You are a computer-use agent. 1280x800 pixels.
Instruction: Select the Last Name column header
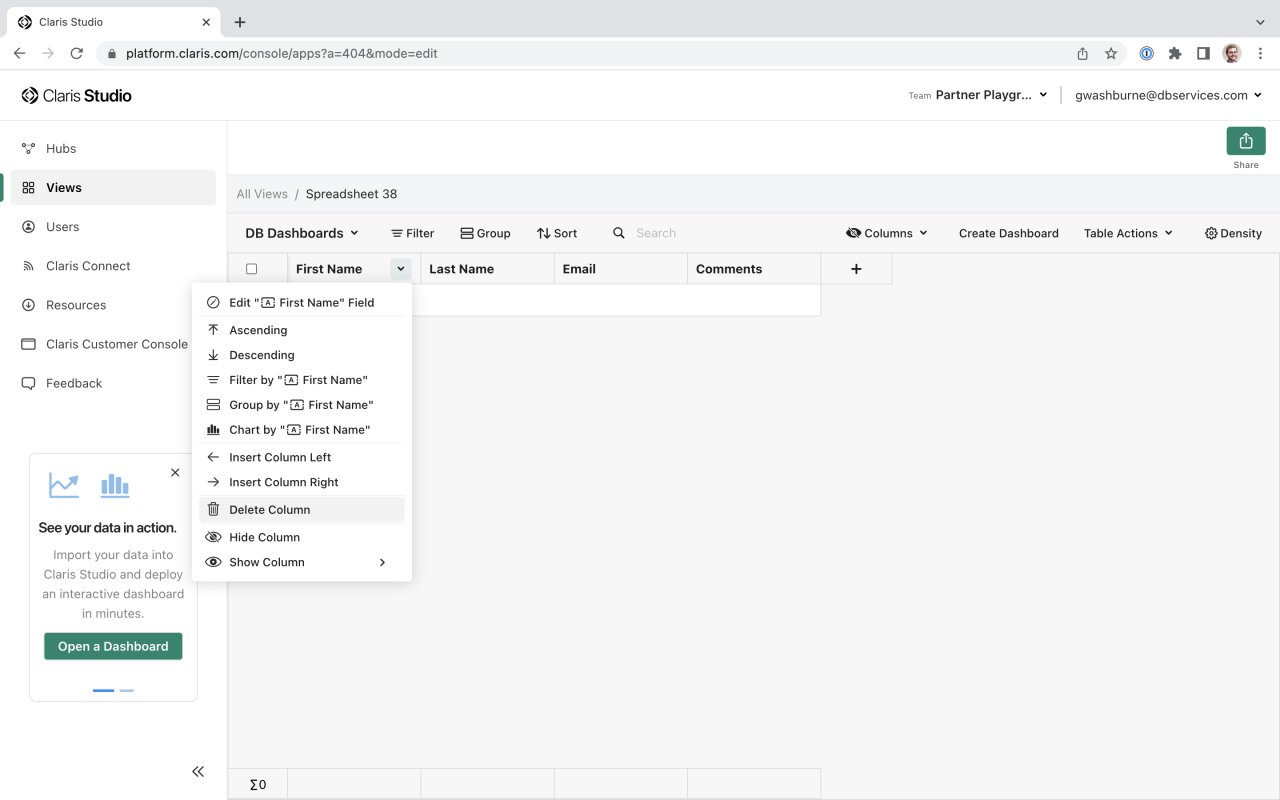(x=487, y=269)
